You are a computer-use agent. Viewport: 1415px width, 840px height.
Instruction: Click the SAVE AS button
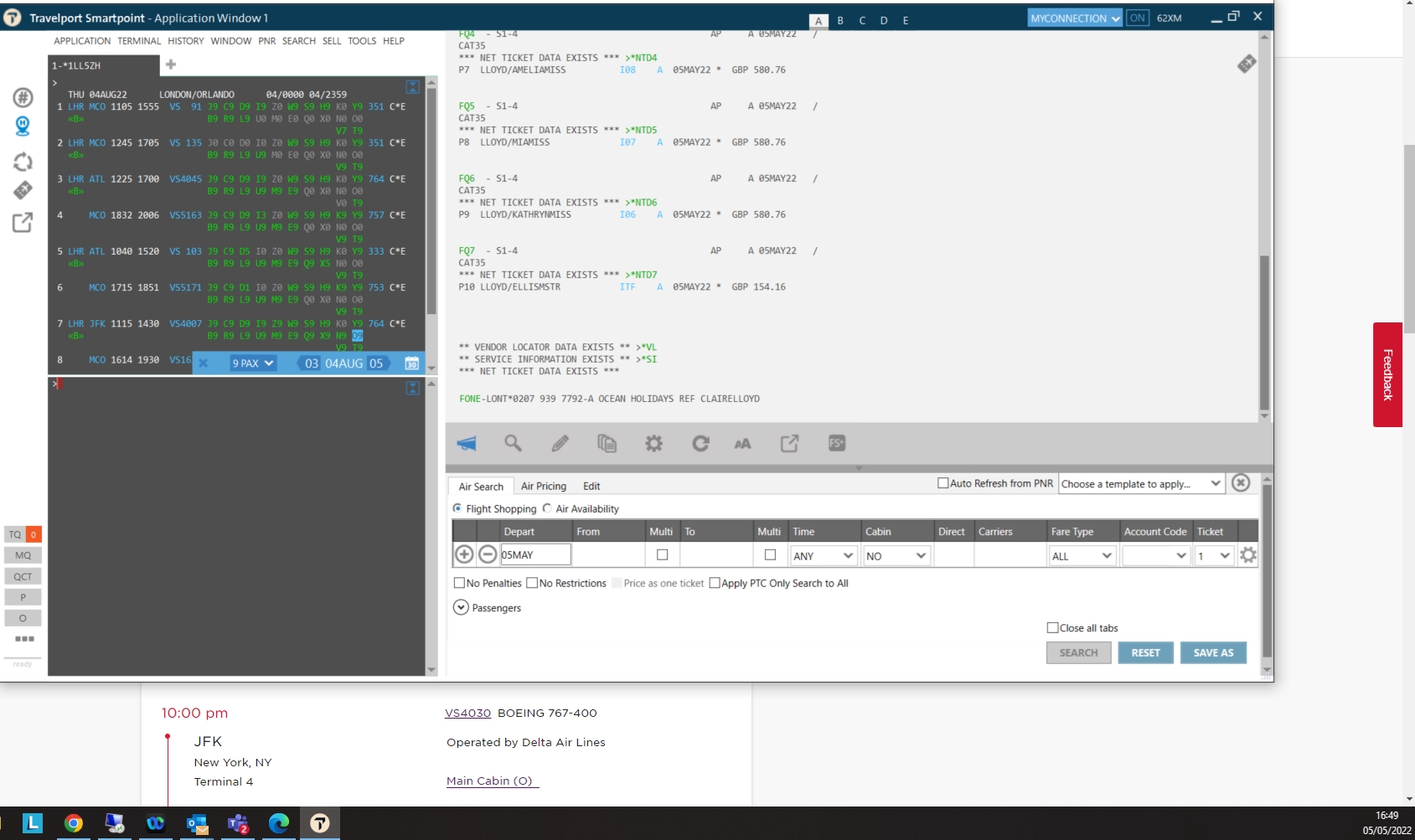pyautogui.click(x=1213, y=652)
